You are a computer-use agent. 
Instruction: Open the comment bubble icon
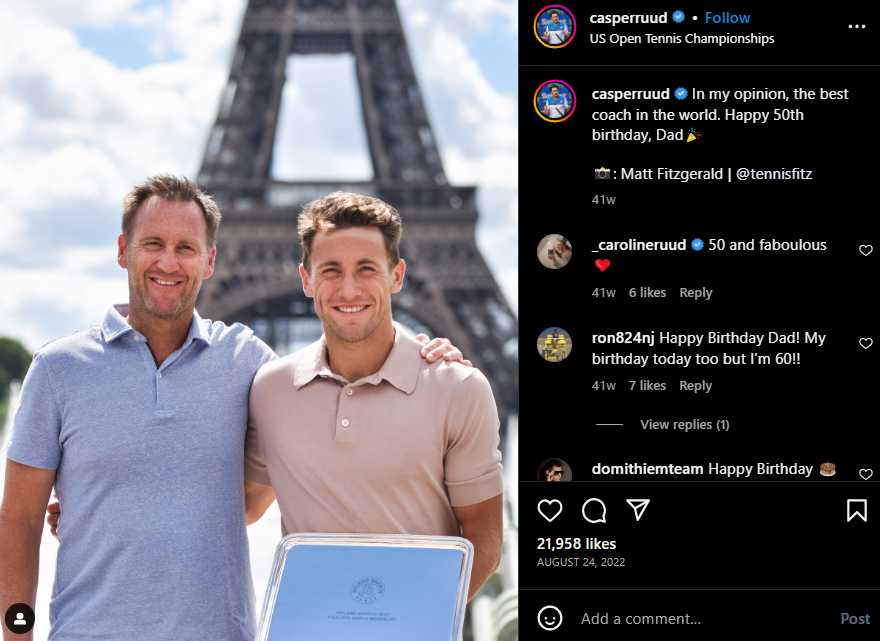[594, 510]
